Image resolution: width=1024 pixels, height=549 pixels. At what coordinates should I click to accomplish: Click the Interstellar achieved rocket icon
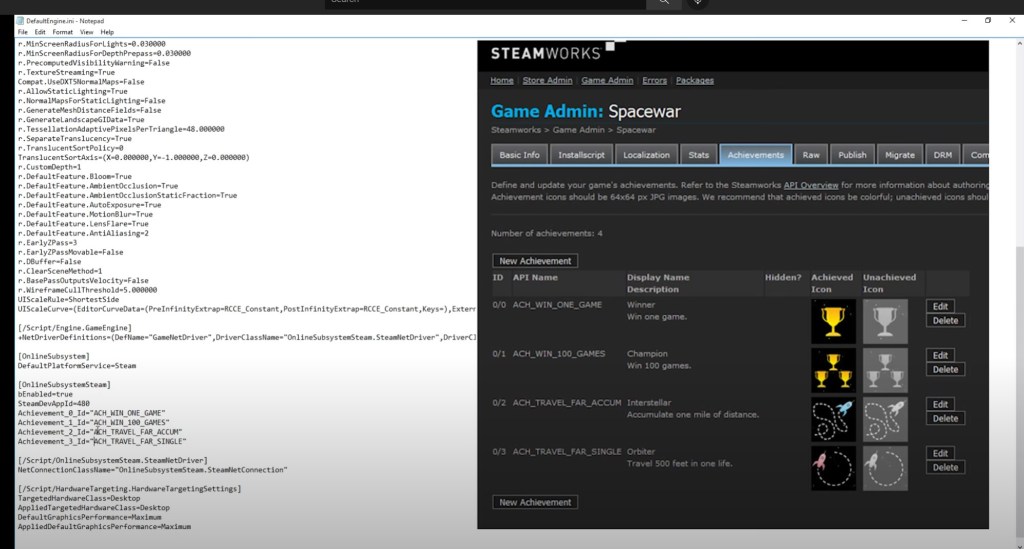833,419
